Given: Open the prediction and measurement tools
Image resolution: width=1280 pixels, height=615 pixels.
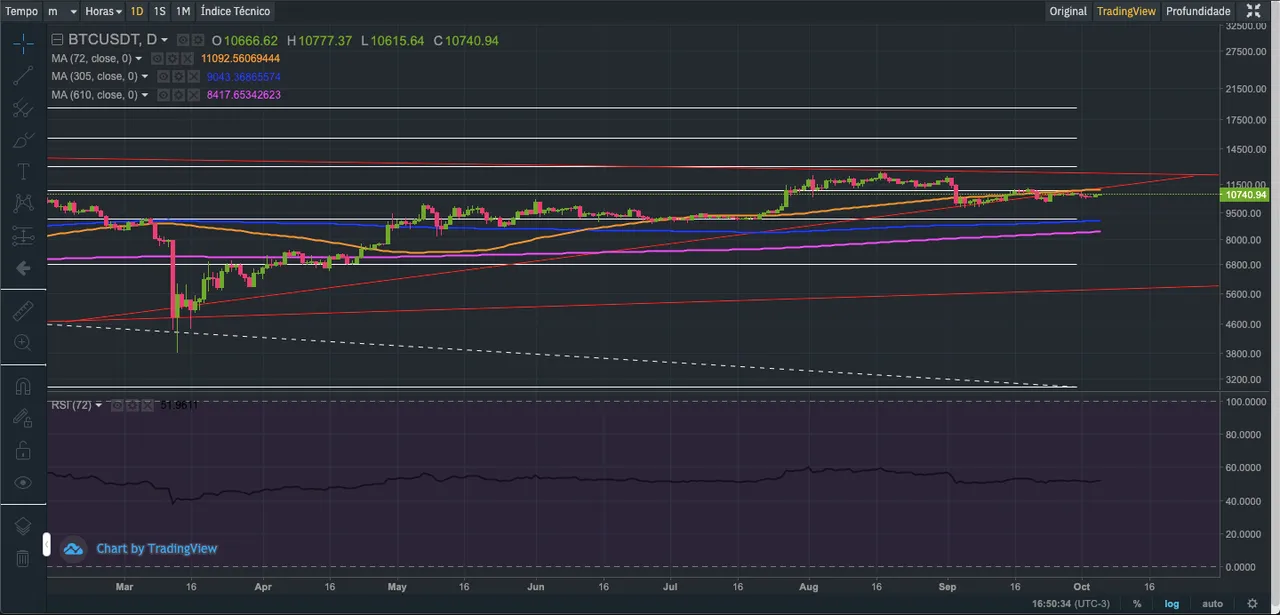Looking at the screenshot, I should pyautogui.click(x=23, y=236).
